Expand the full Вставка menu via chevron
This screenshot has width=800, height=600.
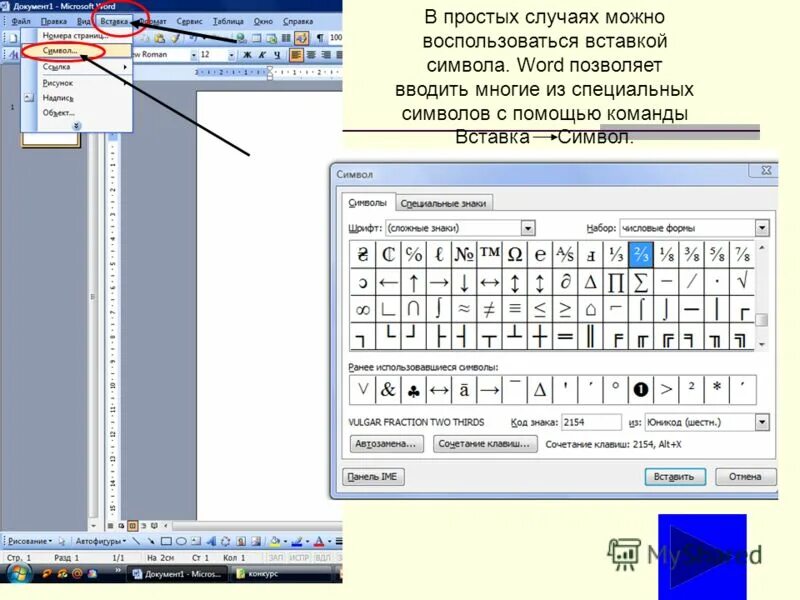(x=77, y=126)
